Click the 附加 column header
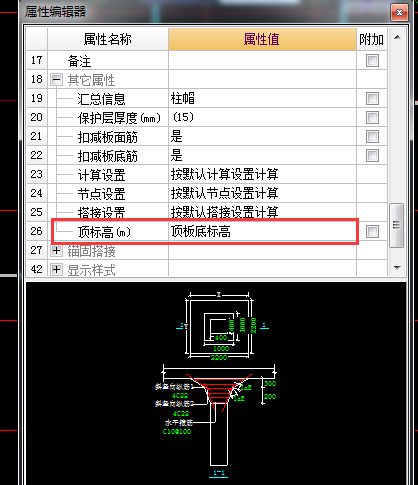The height and width of the screenshot is (485, 418). point(372,39)
